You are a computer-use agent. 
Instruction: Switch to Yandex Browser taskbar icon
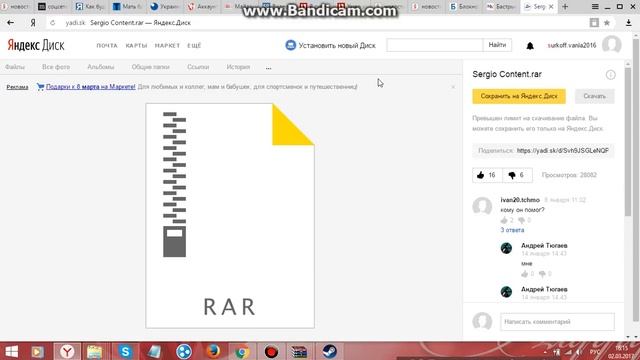67,351
